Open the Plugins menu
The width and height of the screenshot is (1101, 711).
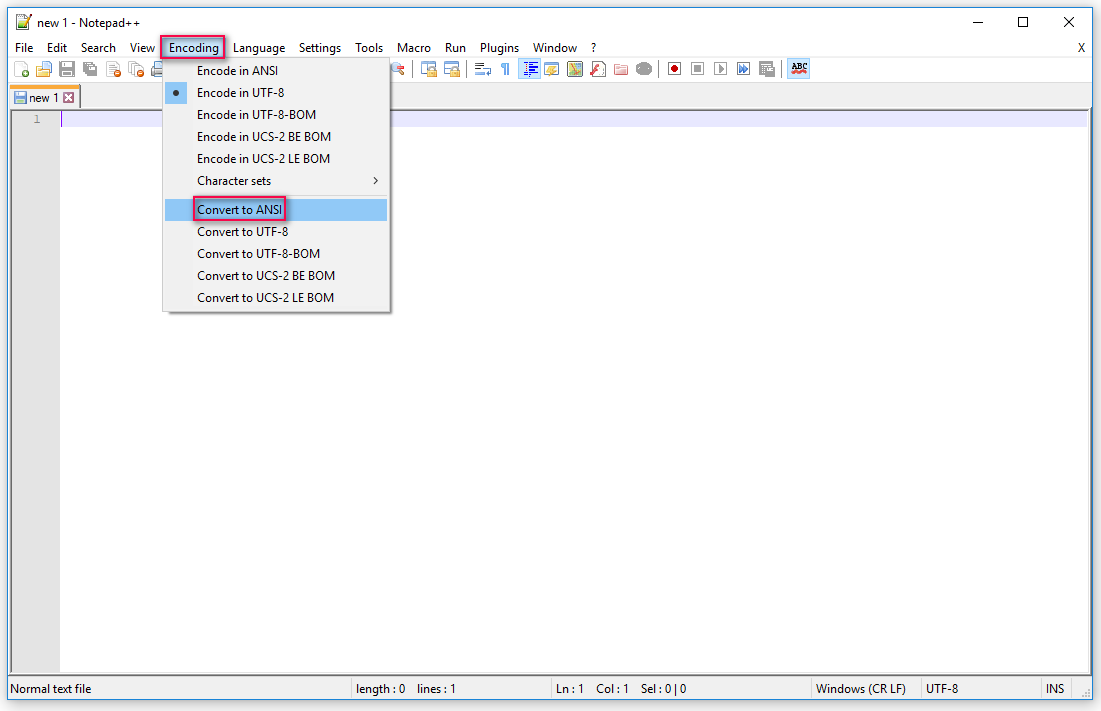[x=499, y=48]
